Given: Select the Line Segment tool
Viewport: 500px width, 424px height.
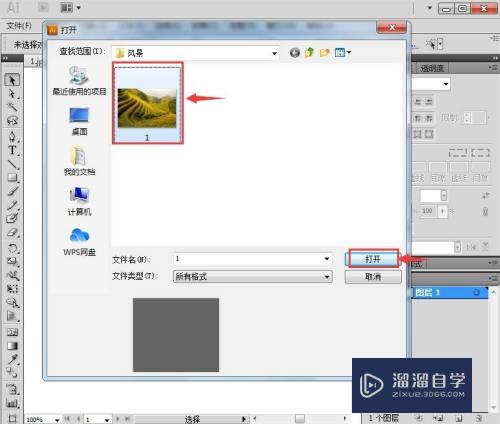Looking at the screenshot, I should click(x=12, y=164).
